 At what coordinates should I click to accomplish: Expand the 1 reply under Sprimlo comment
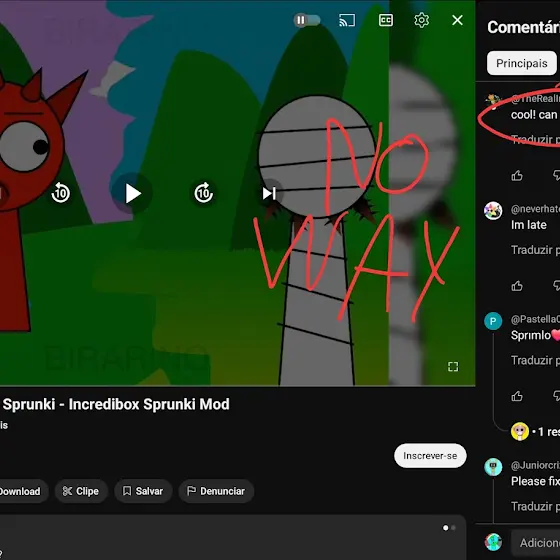(x=536, y=431)
